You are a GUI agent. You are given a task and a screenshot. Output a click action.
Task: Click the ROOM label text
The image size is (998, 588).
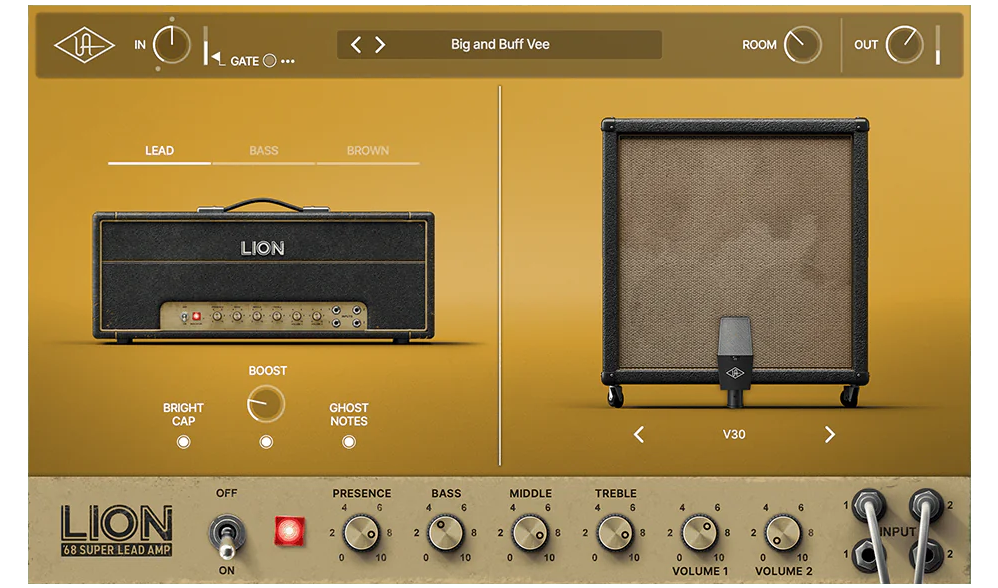(759, 45)
